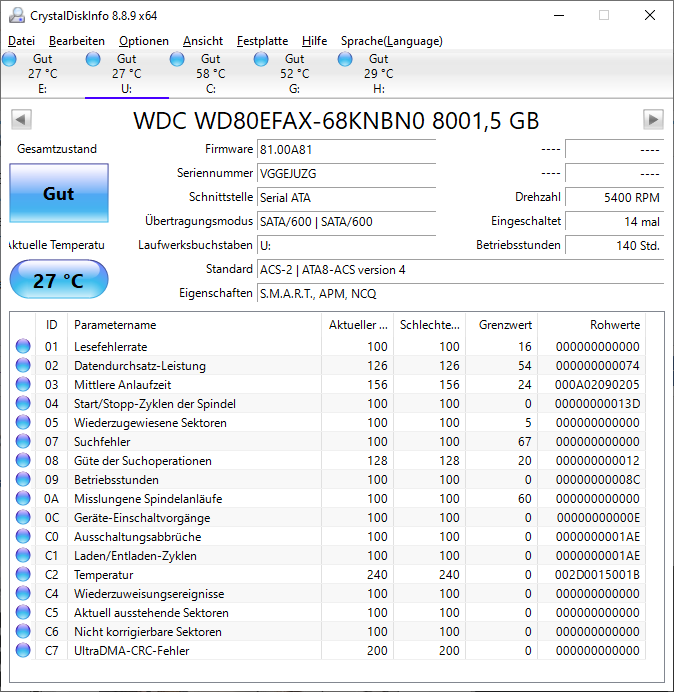
Task: Click status icon of Start/Stopp-Zyklen row
Action: 23,403
